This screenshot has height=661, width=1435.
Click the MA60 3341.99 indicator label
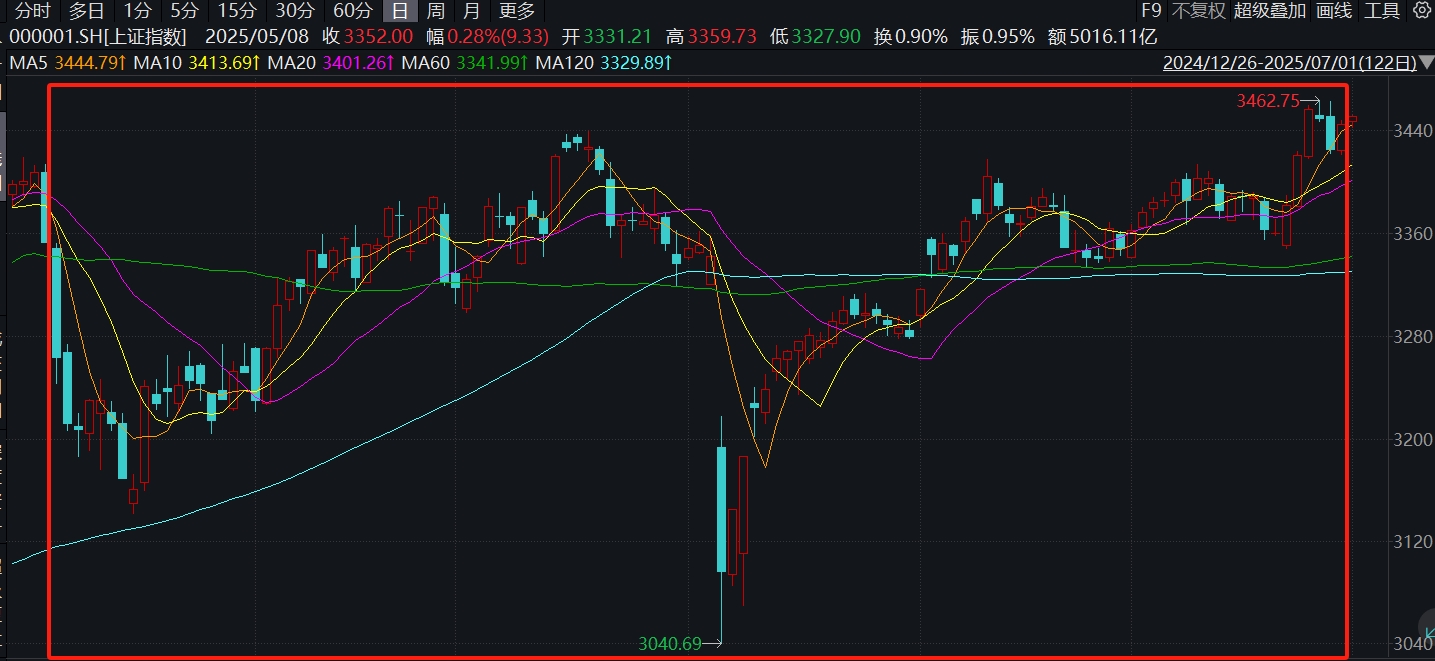click(x=465, y=64)
